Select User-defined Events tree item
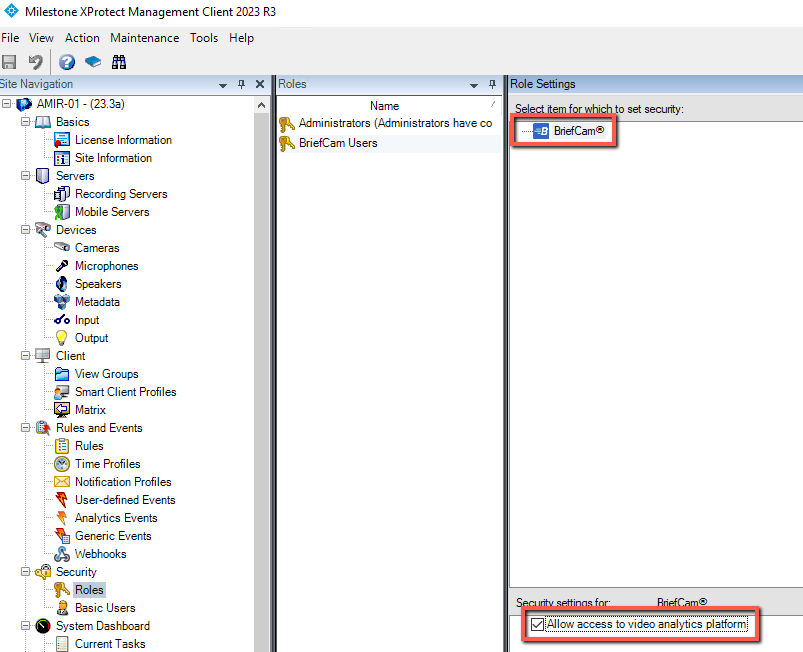This screenshot has height=652, width=803. pos(125,500)
